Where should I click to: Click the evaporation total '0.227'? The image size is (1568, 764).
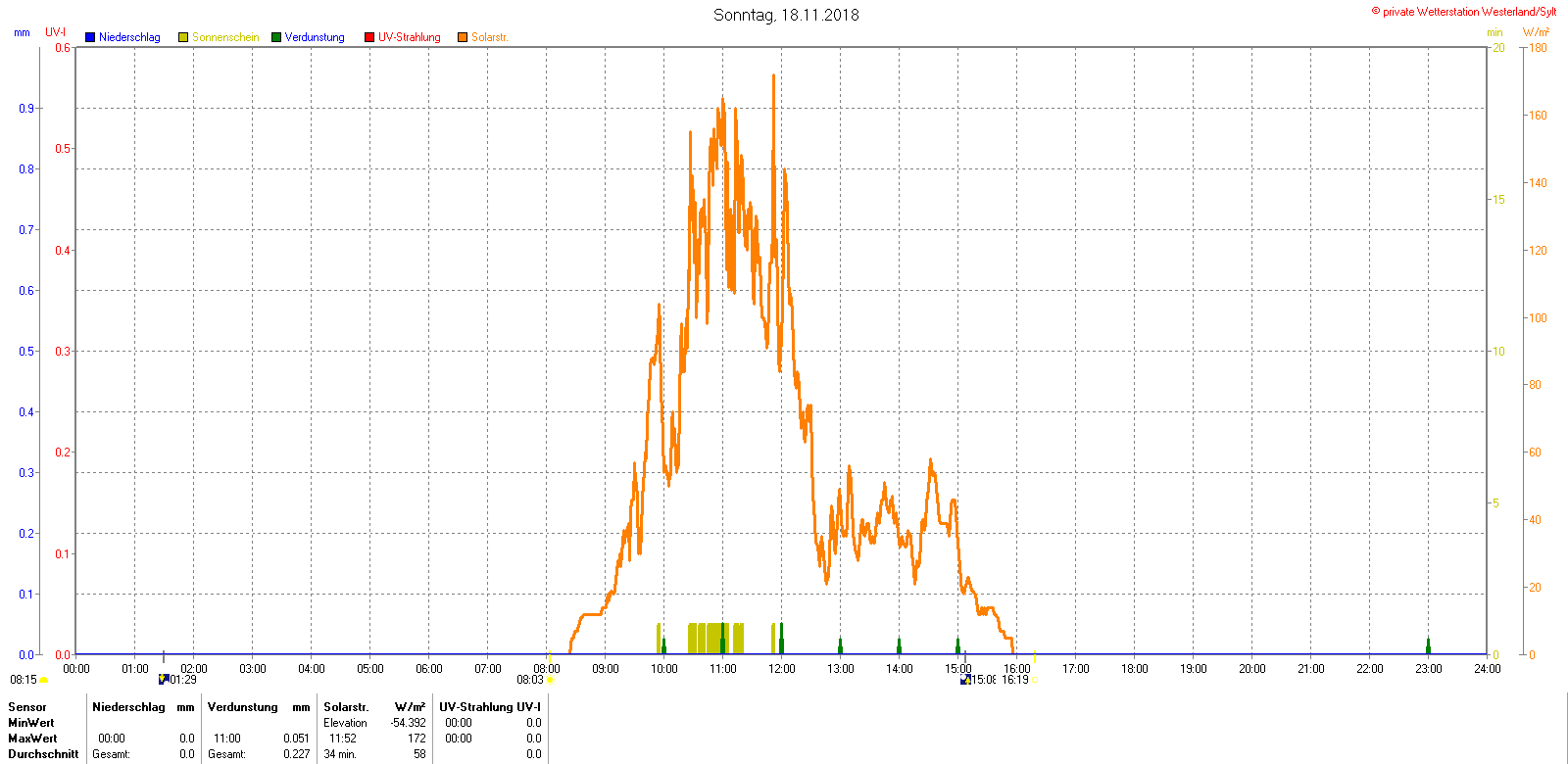(296, 754)
